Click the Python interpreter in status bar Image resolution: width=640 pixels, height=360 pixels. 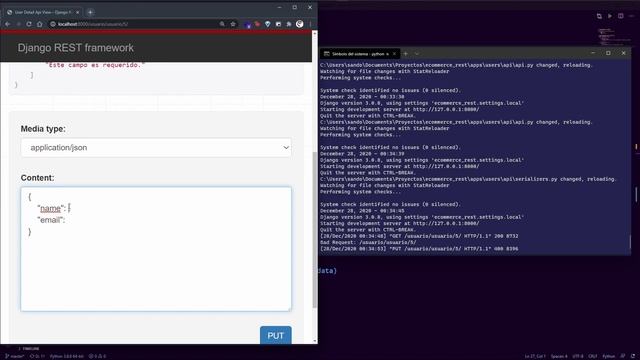pyautogui.click(x=67, y=356)
